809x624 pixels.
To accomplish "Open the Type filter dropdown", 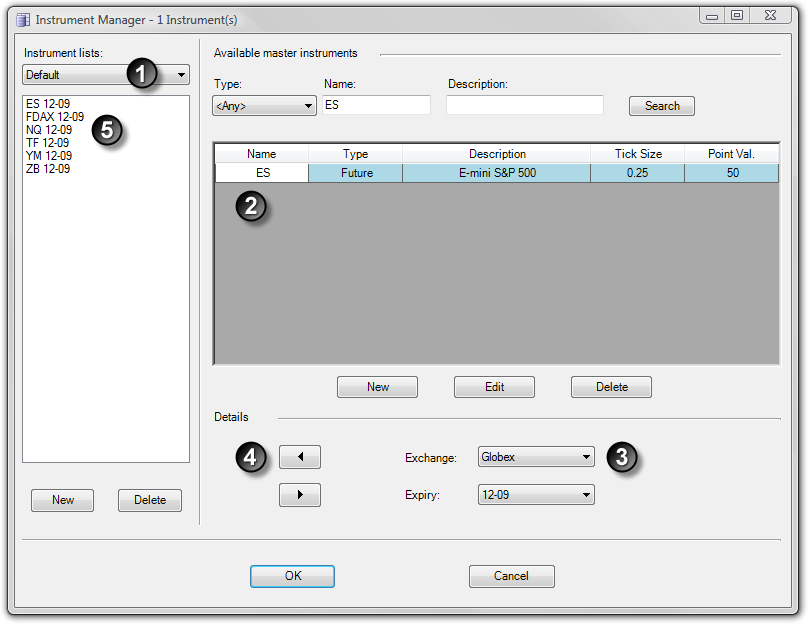I will [x=263, y=105].
